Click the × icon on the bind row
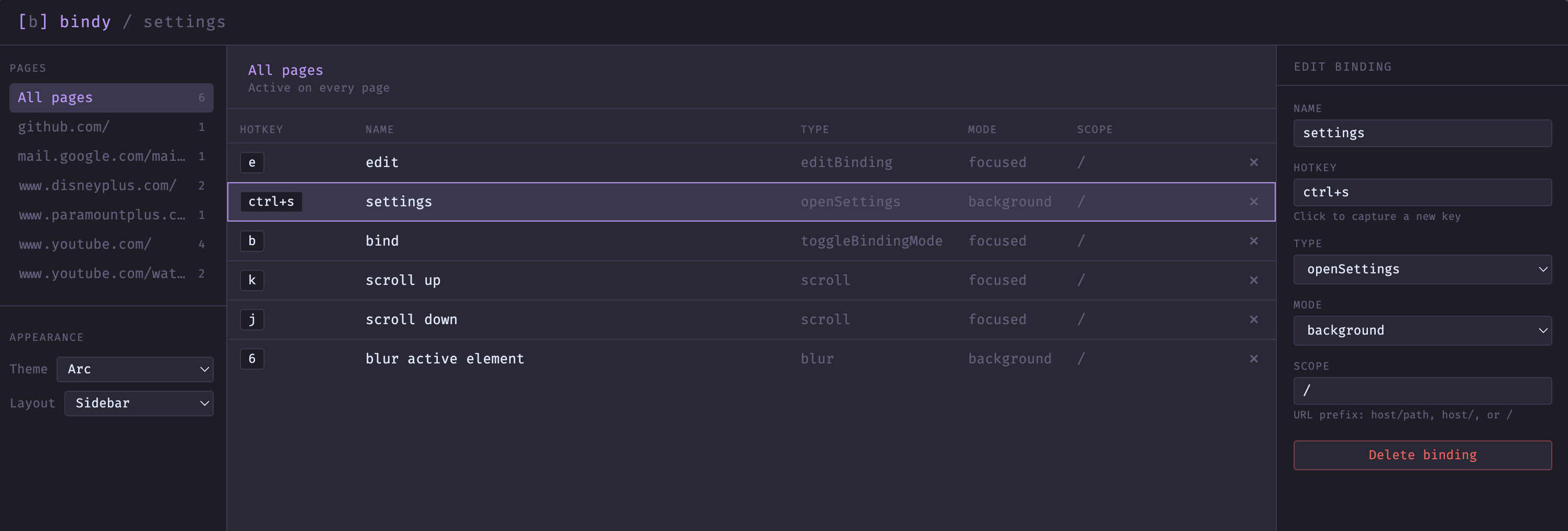The image size is (1568, 531). (x=1253, y=241)
